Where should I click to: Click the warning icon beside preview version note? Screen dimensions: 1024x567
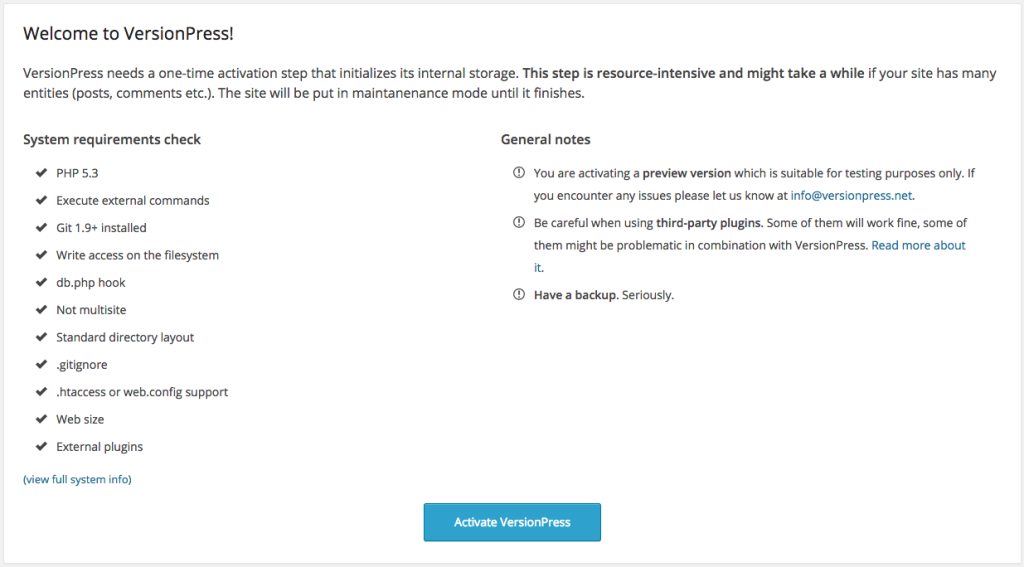pyautogui.click(x=518, y=173)
